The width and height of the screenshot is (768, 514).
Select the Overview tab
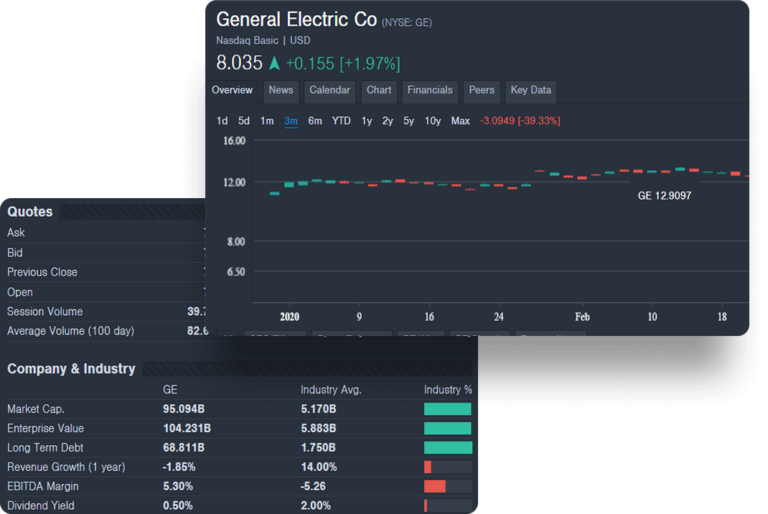pos(232,90)
